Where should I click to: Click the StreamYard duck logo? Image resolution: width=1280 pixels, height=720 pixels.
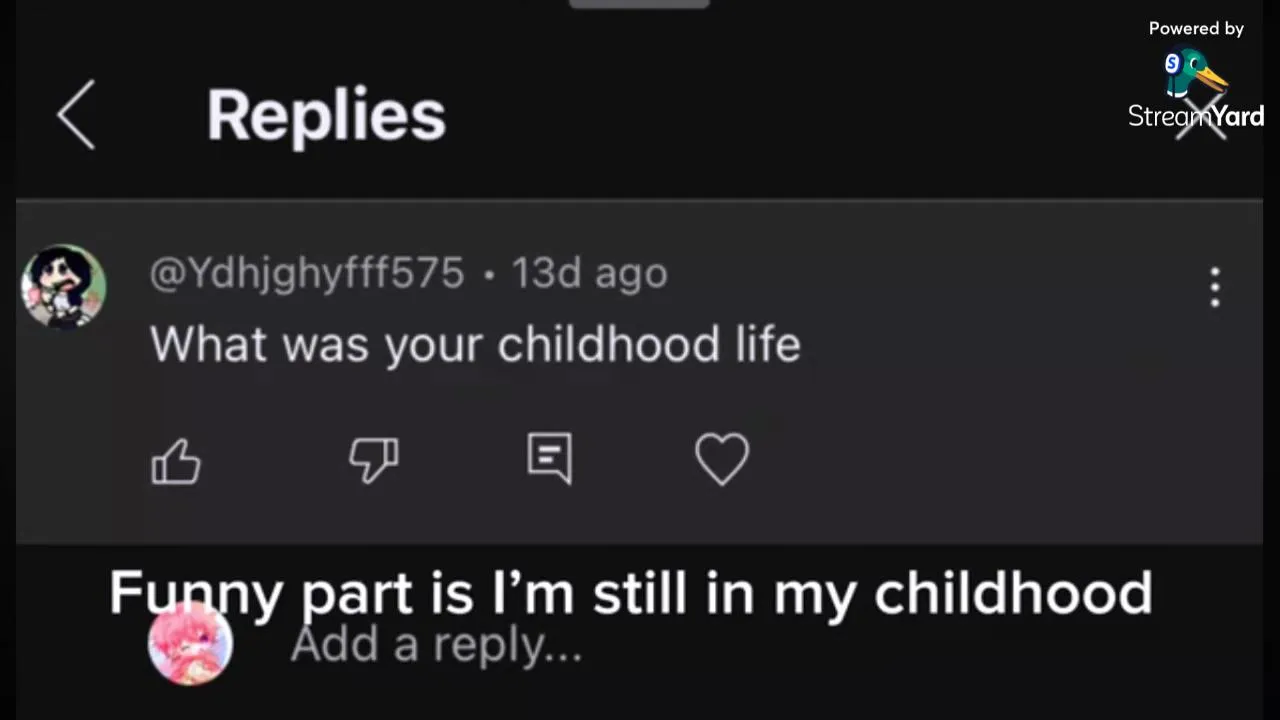coord(1193,72)
